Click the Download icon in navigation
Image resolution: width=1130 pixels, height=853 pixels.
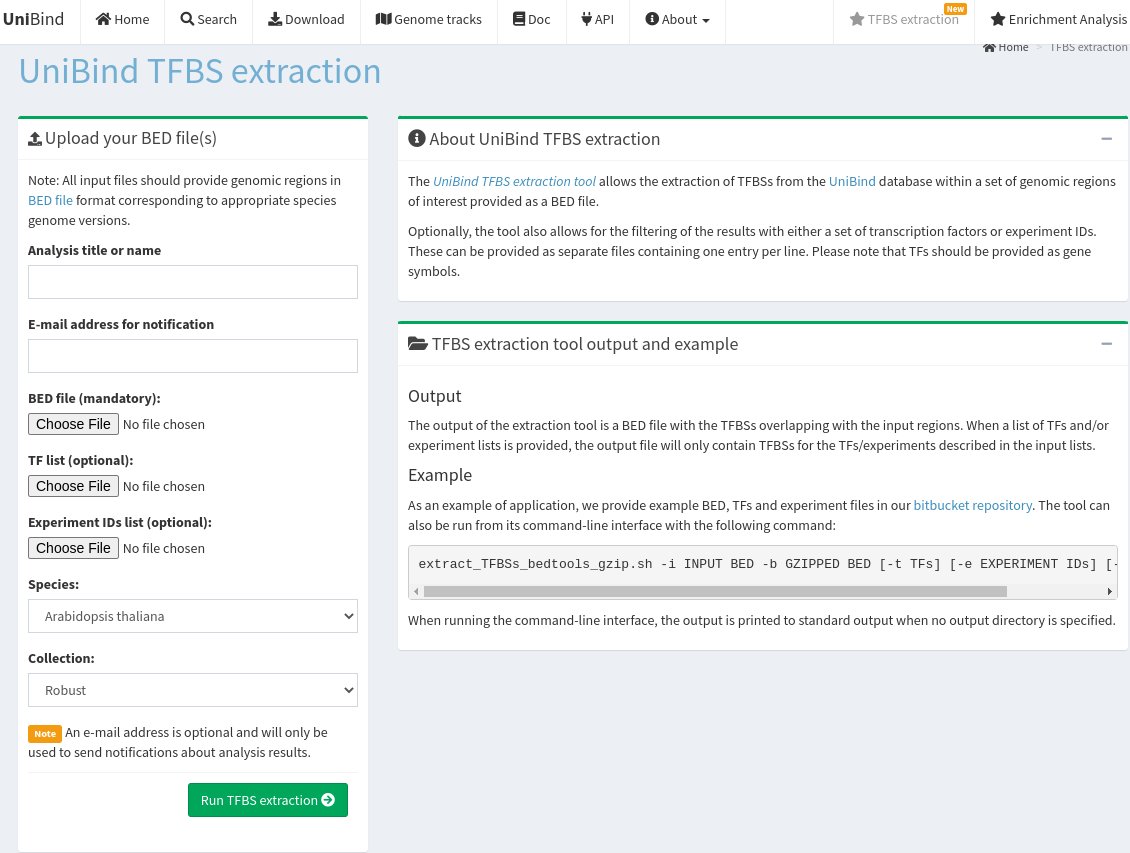pos(275,19)
